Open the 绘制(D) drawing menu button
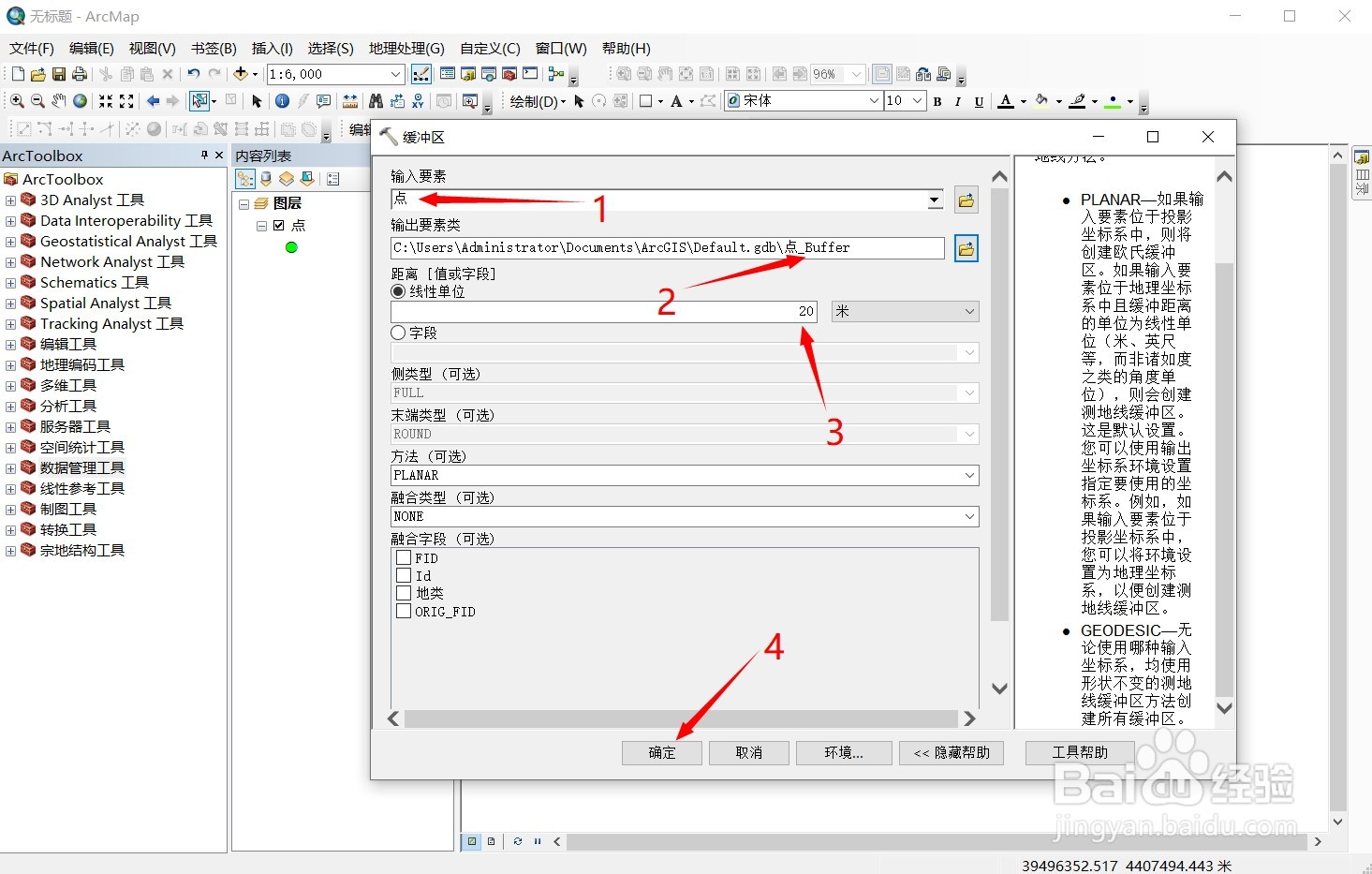 (x=538, y=101)
